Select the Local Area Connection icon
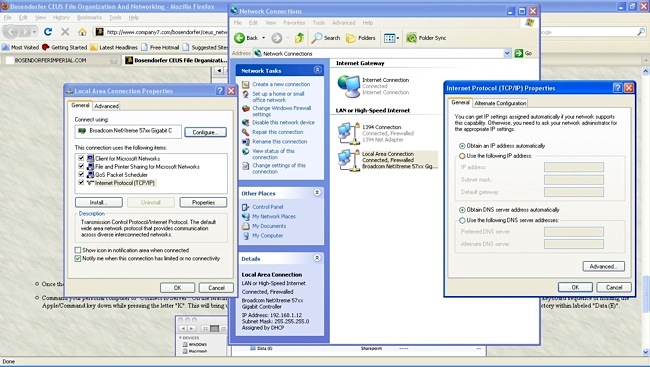The width and height of the screenshot is (650, 367). [348, 160]
